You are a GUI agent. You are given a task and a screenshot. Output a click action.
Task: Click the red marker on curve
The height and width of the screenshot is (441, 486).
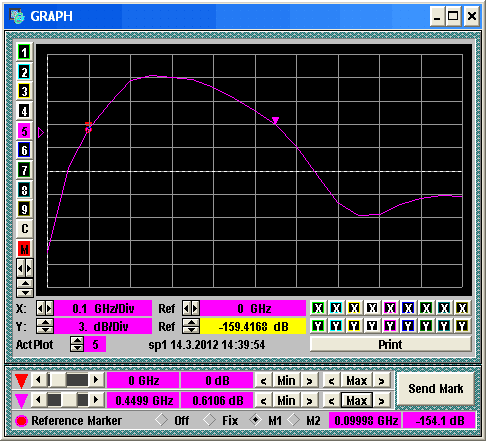pyautogui.click(x=89, y=127)
